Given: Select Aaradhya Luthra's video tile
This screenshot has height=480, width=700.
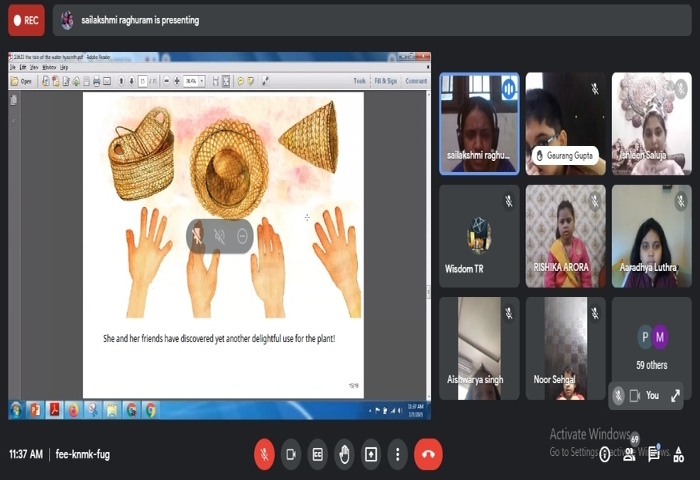Looking at the screenshot, I should tap(652, 236).
